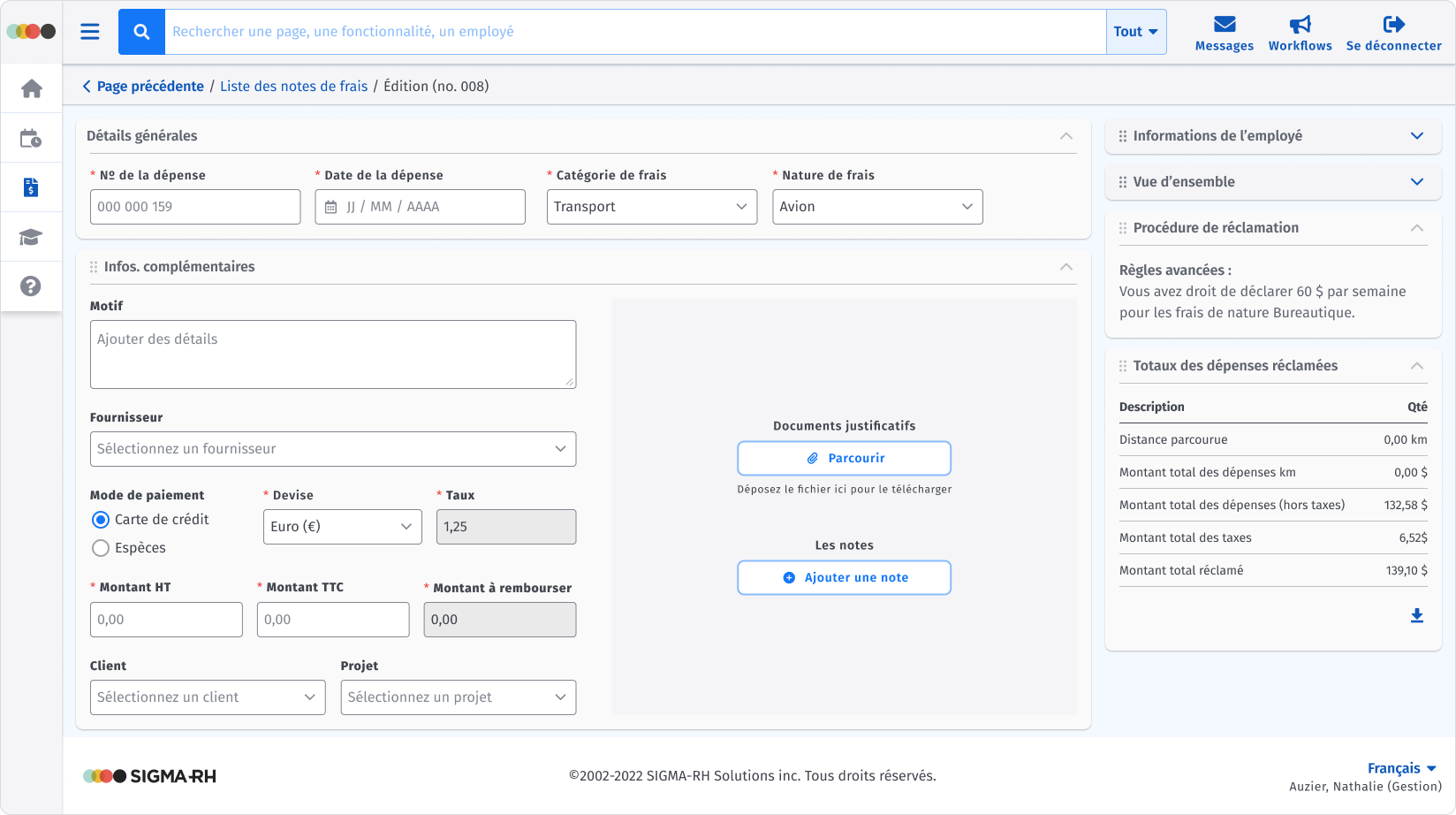This screenshot has width=1456, height=815.
Task: Open the training section via graduation cap icon
Action: [x=32, y=236]
